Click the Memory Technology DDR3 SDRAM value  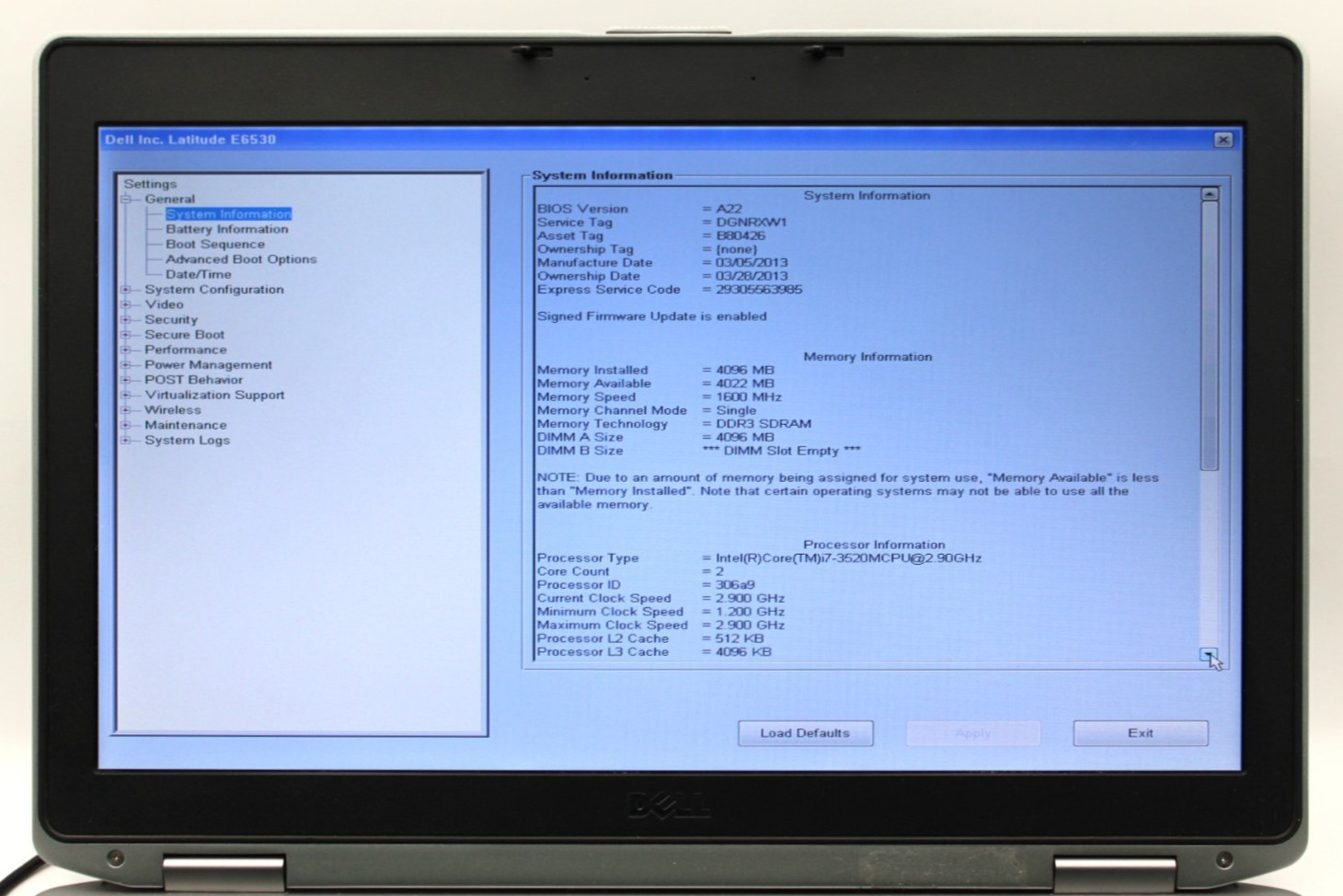point(763,424)
